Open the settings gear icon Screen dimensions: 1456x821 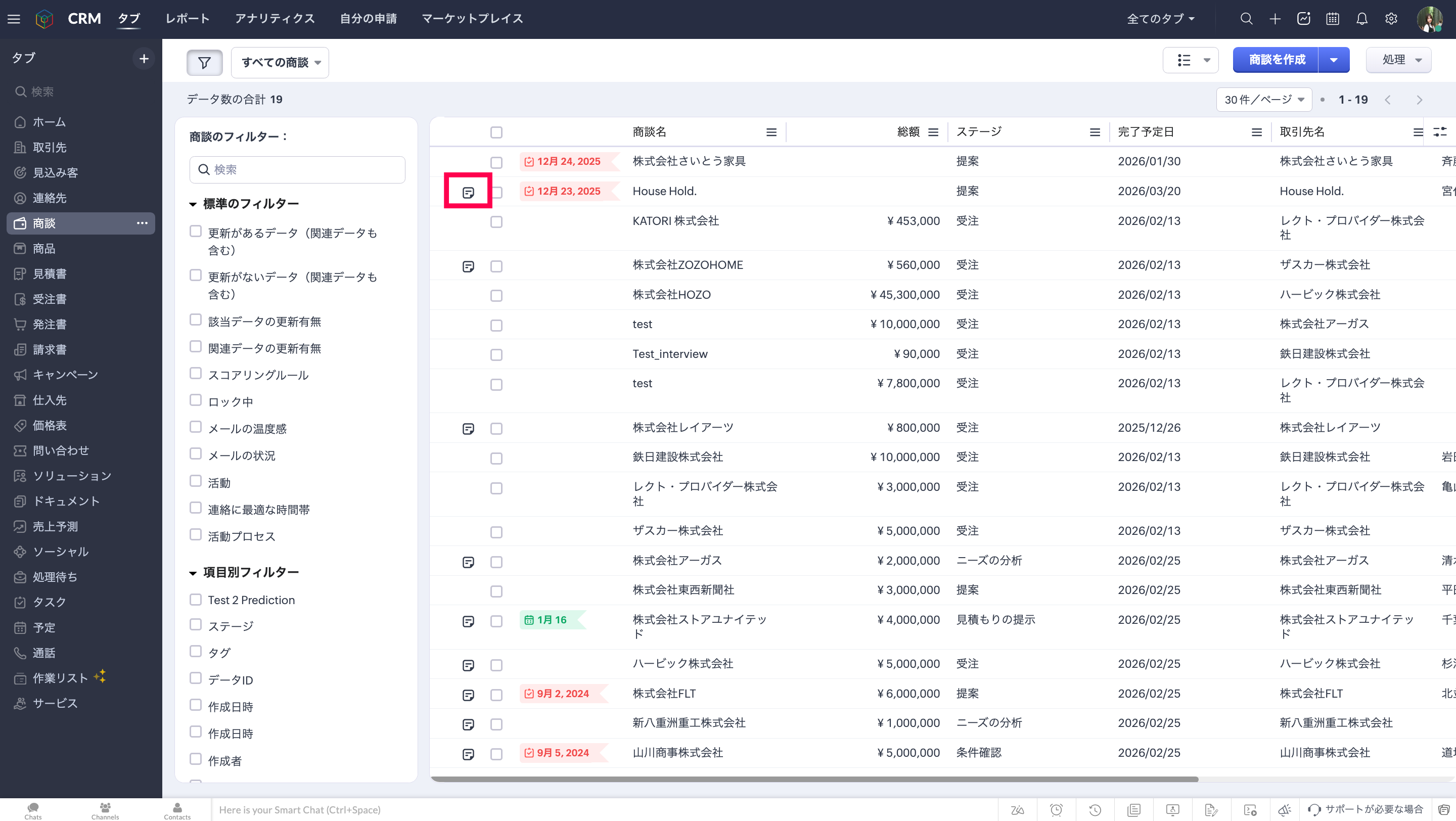pos(1391,19)
